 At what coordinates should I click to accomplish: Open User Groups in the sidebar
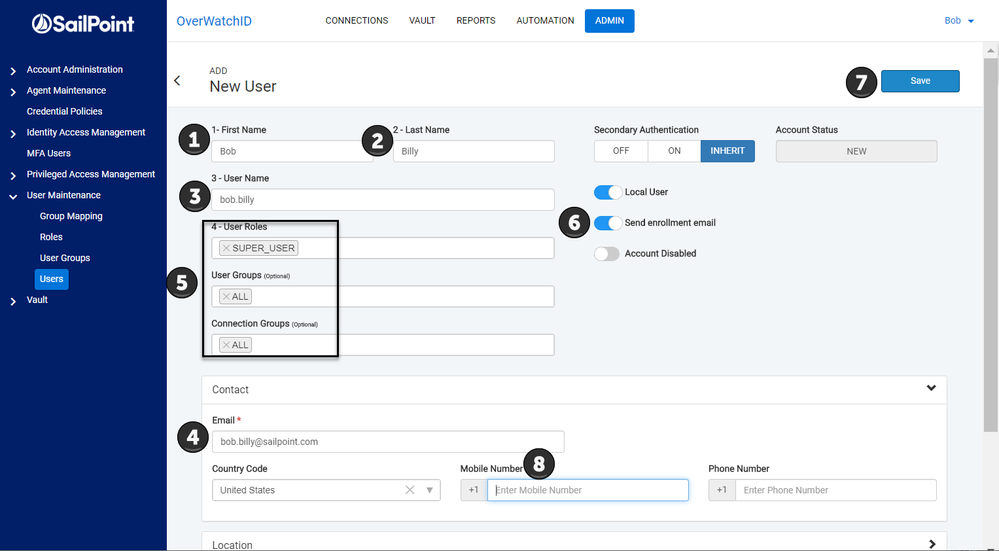pyautogui.click(x=65, y=258)
